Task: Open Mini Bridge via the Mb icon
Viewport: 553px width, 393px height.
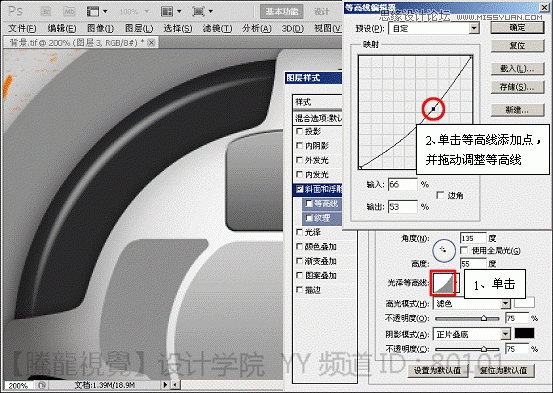Action: [x=69, y=12]
